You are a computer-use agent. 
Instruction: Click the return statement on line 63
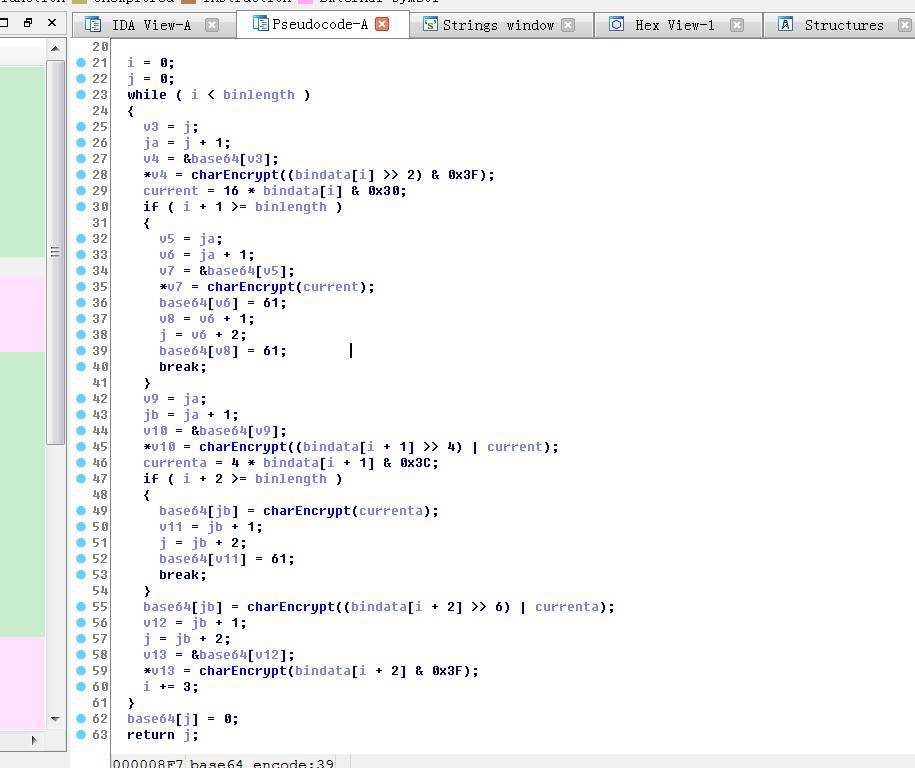pos(163,735)
